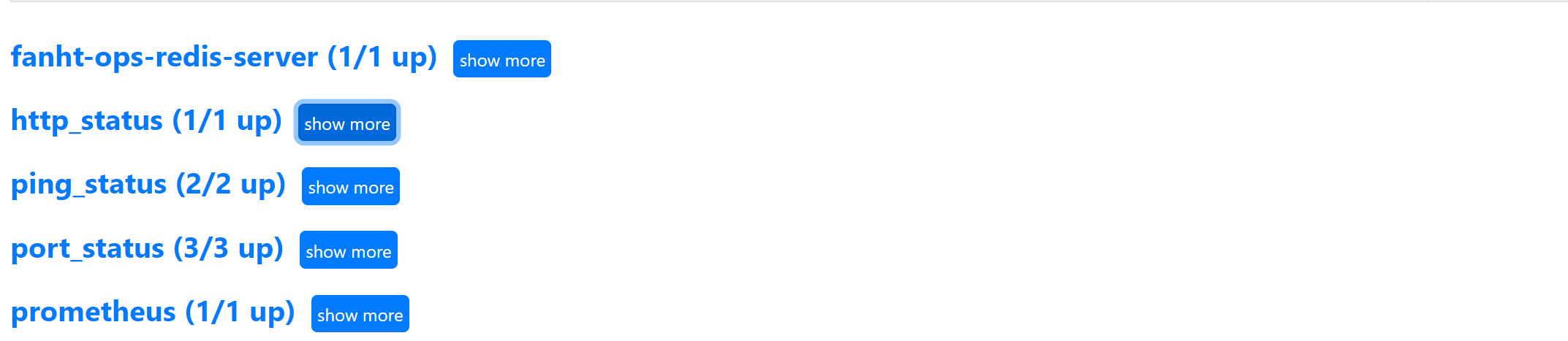
Task: Click the fanht-ops-redis-server job title
Action: pyautogui.click(x=224, y=57)
